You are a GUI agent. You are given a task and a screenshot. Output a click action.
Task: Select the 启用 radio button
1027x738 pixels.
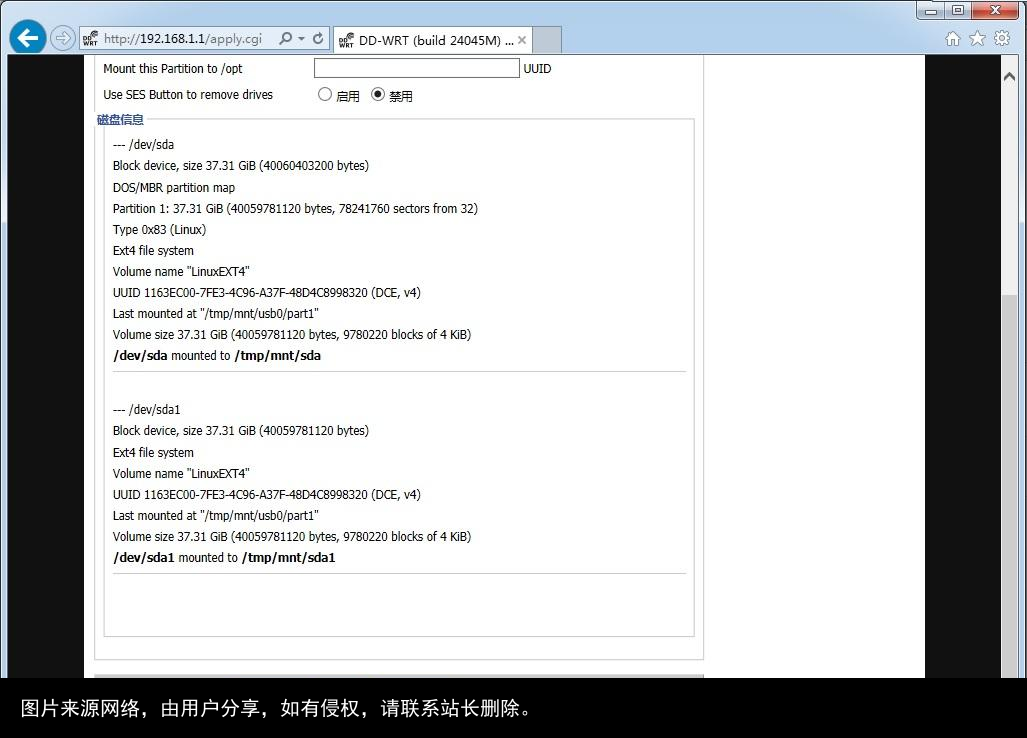(x=325, y=94)
